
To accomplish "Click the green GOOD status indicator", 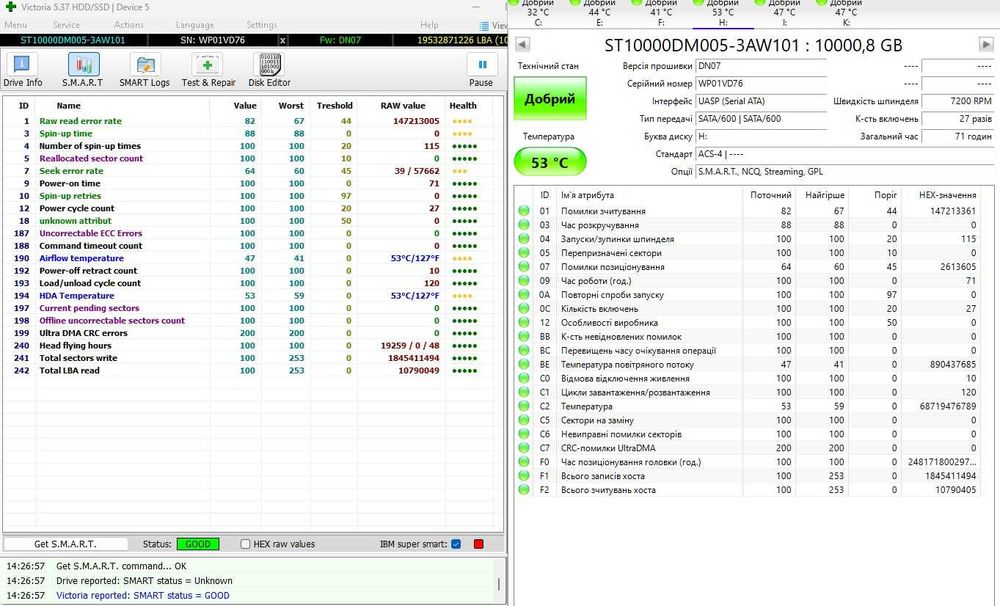I will tap(198, 544).
